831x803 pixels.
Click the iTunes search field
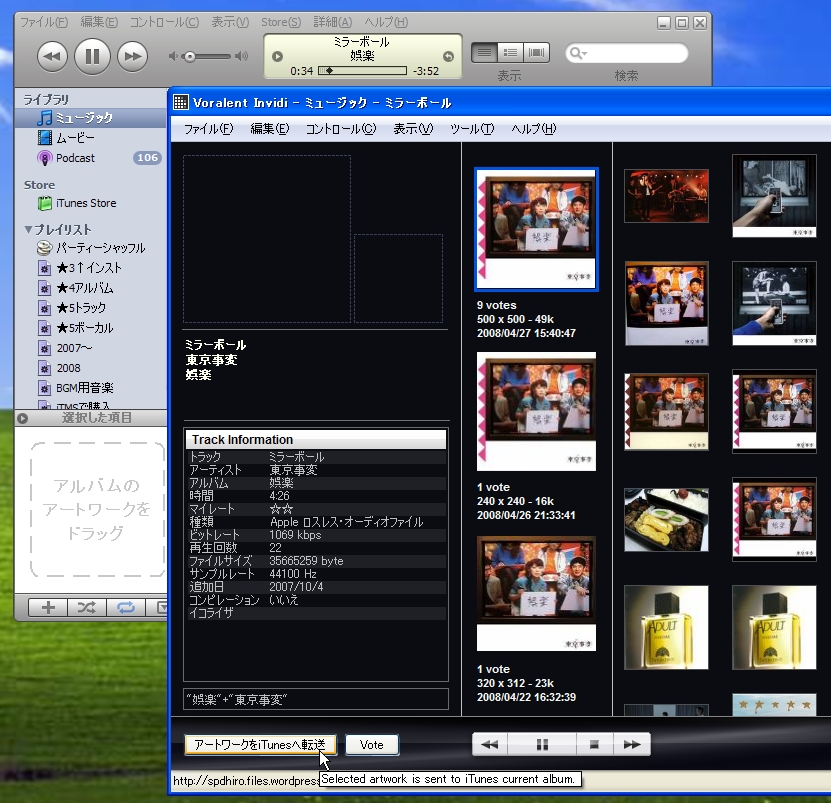pos(627,53)
